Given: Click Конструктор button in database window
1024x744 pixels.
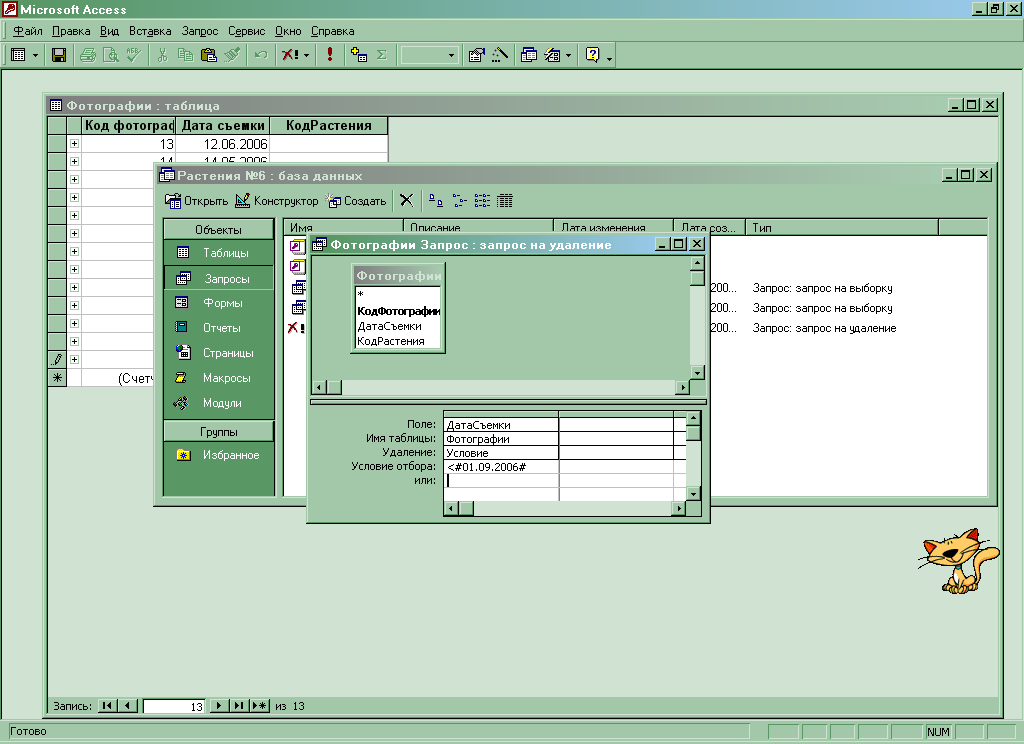Looking at the screenshot, I should [x=276, y=201].
